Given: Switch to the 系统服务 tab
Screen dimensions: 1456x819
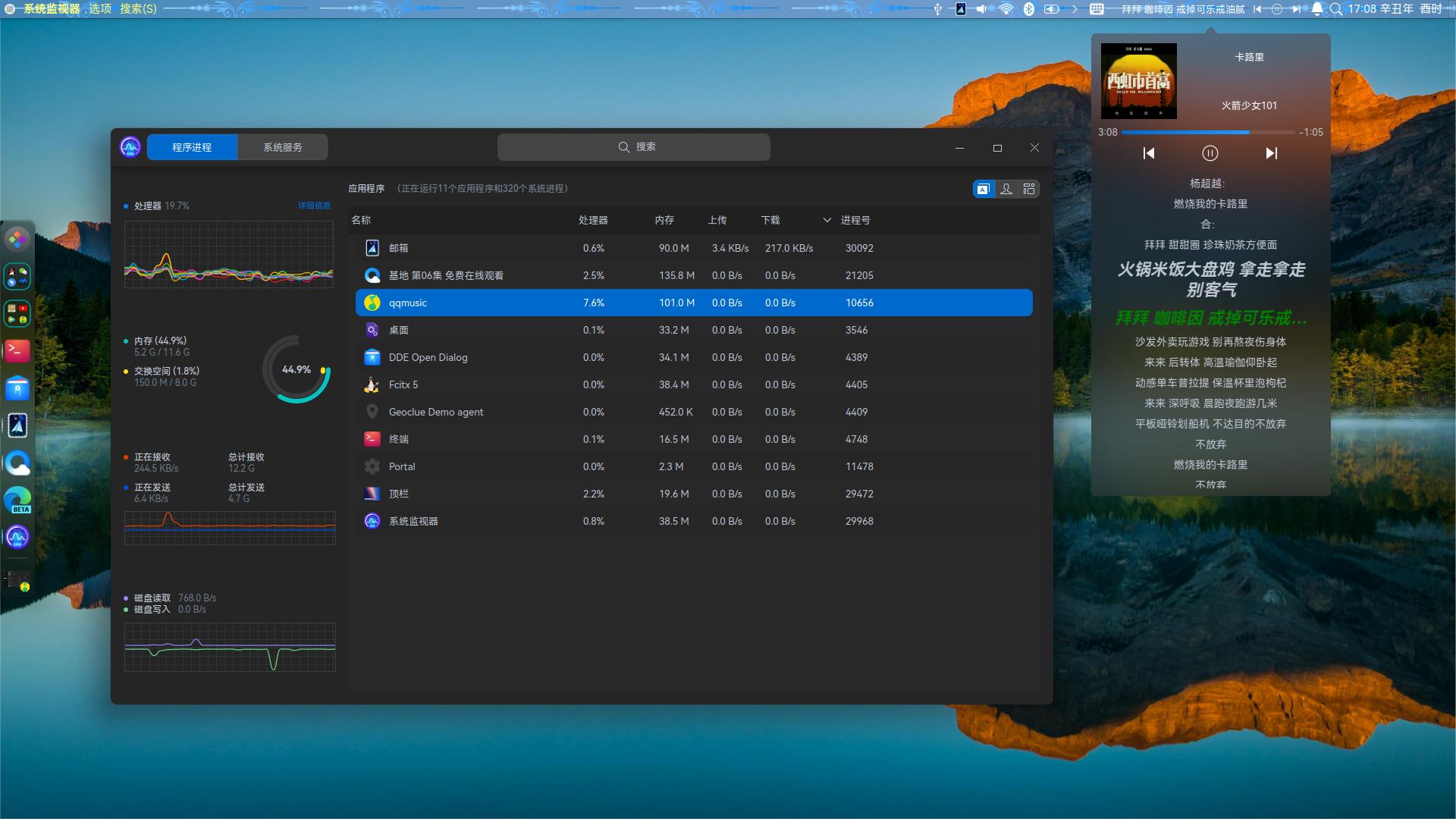Looking at the screenshot, I should coord(282,147).
